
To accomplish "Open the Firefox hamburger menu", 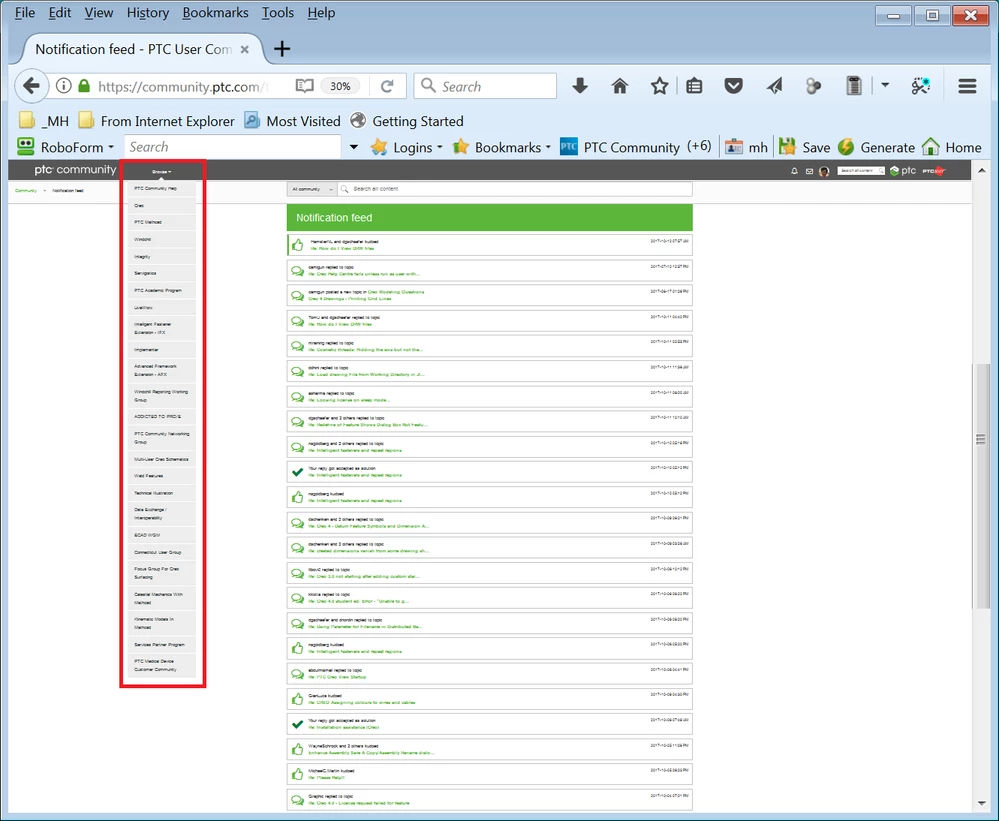I will (x=967, y=85).
